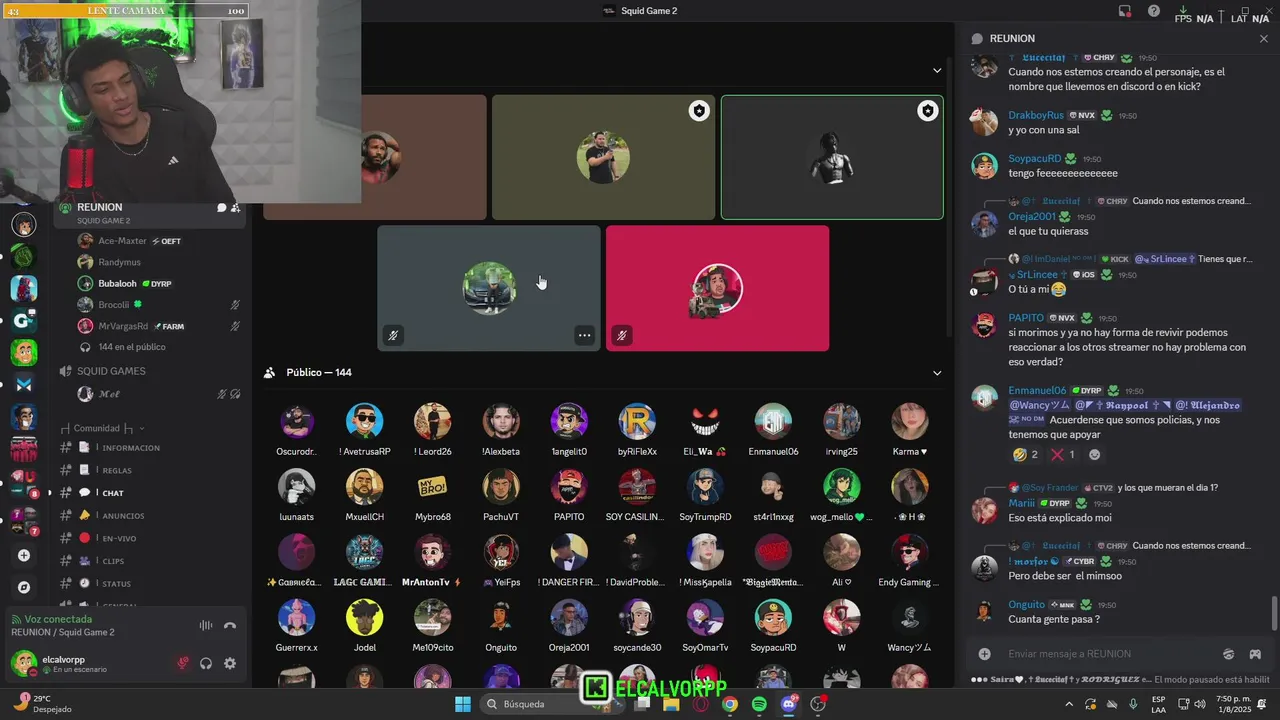Screen dimensions: 1280x720
Task: Open Spotify from the taskbar
Action: [759, 704]
